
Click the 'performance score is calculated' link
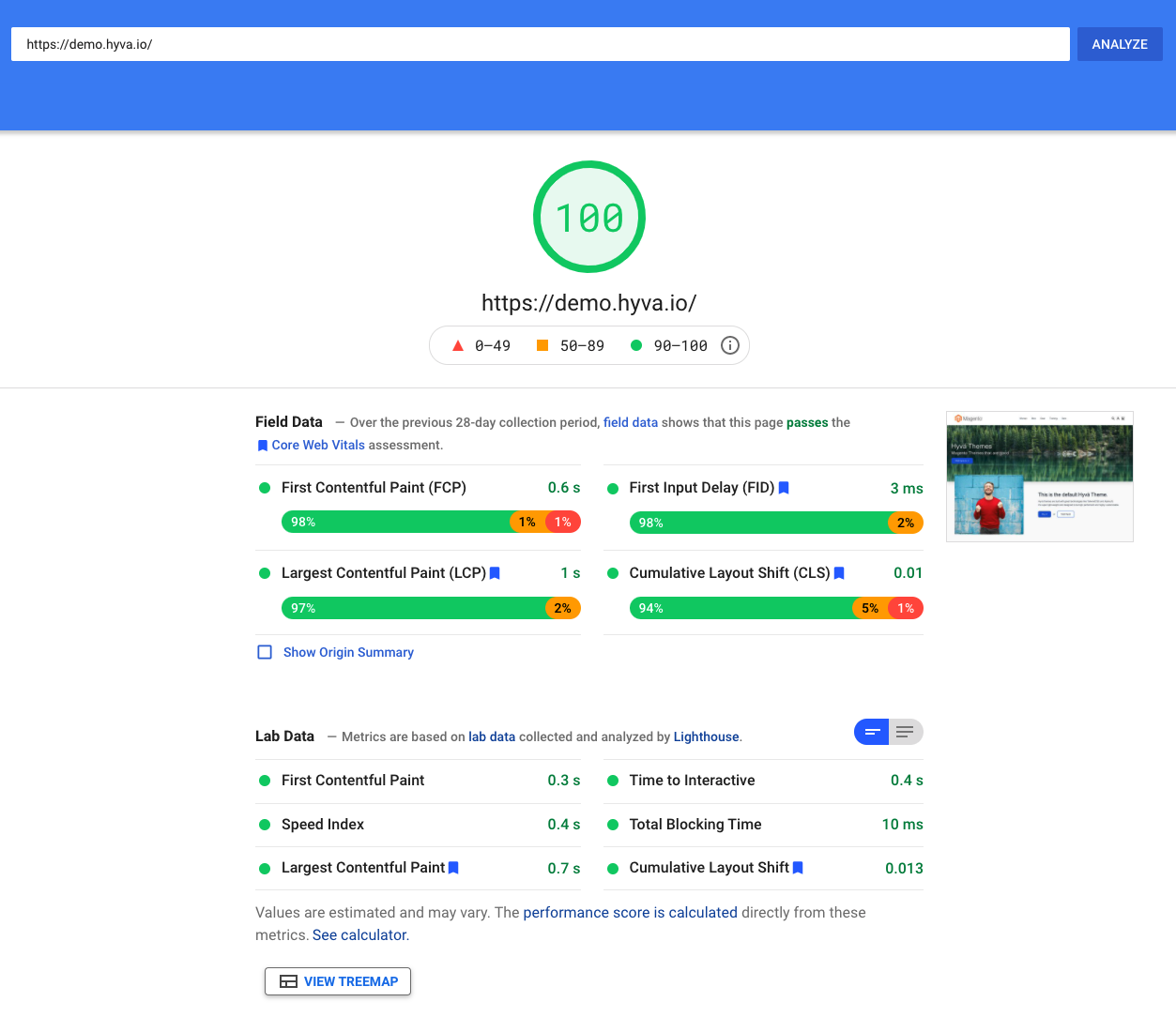630,912
